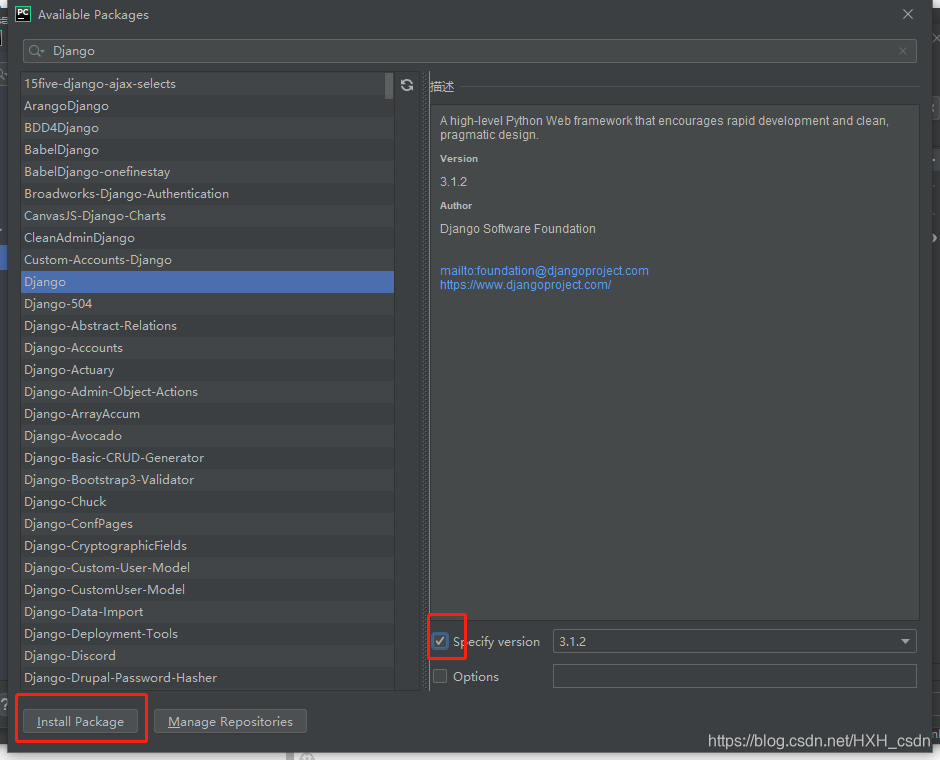Select the Django-Avocado package

[x=207, y=436]
